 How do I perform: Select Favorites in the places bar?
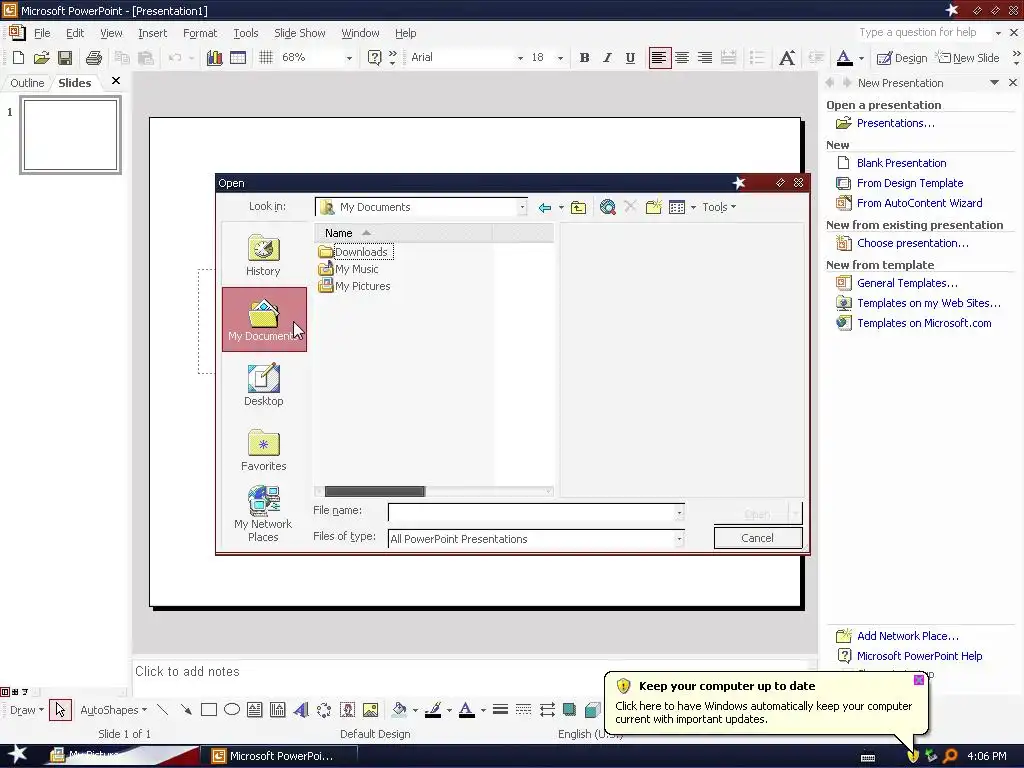pos(263,450)
